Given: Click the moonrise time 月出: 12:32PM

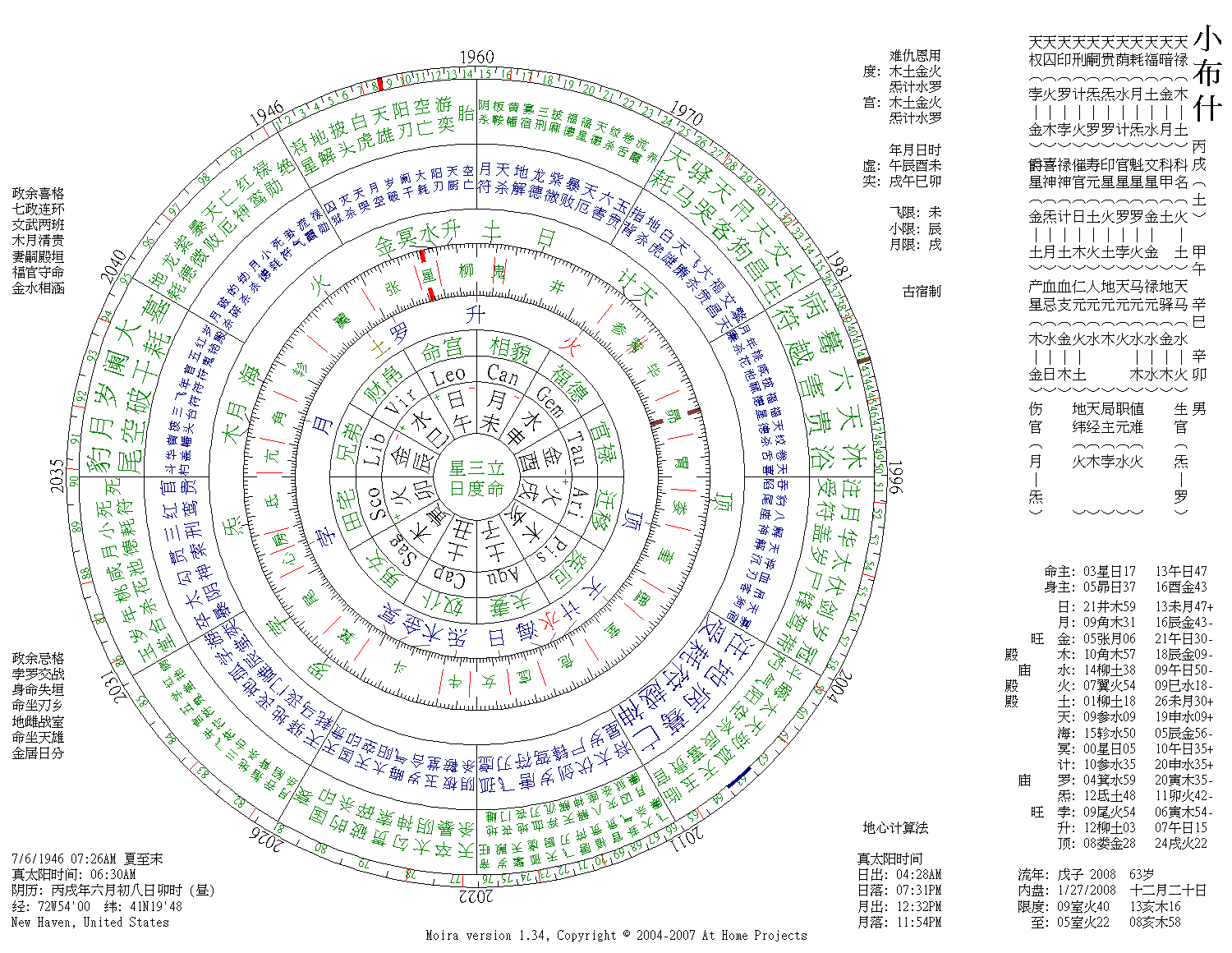Looking at the screenshot, I should 899,906.
